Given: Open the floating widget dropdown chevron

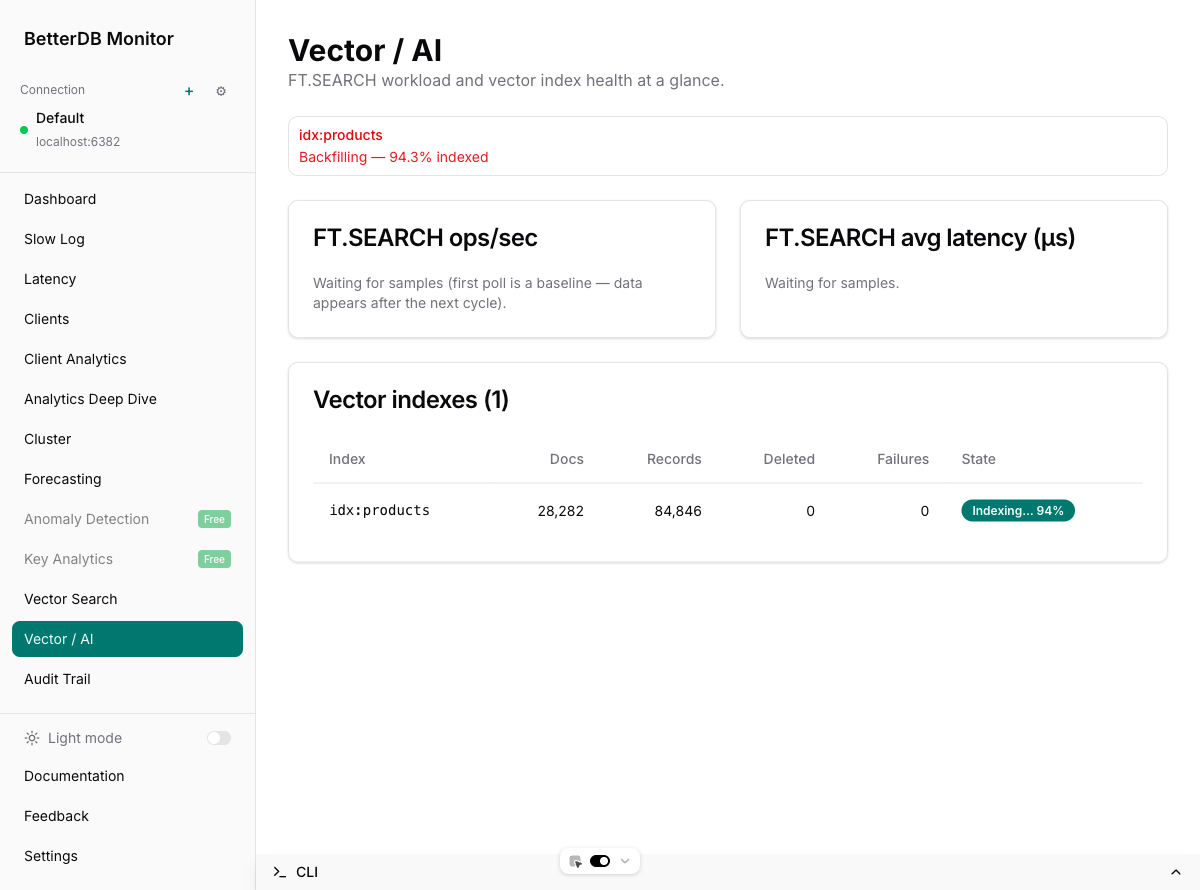Looking at the screenshot, I should [626, 861].
